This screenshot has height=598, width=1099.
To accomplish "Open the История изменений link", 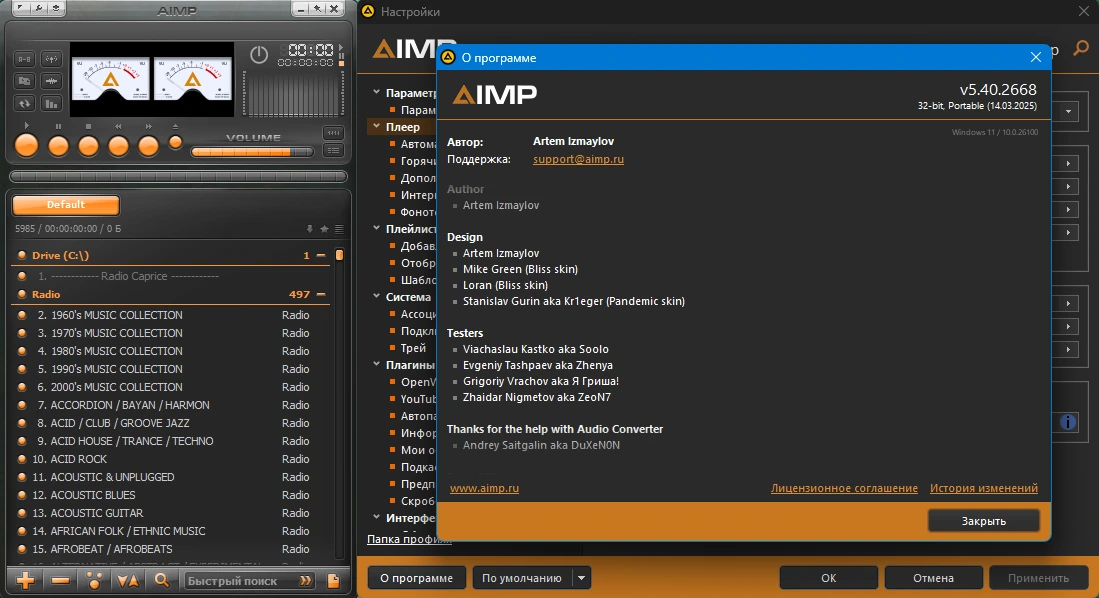I will tap(983, 488).
